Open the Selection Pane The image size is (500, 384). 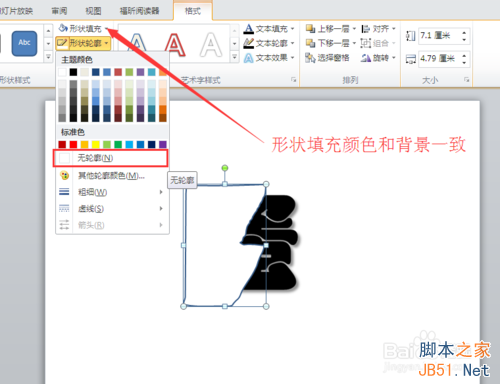(327, 58)
